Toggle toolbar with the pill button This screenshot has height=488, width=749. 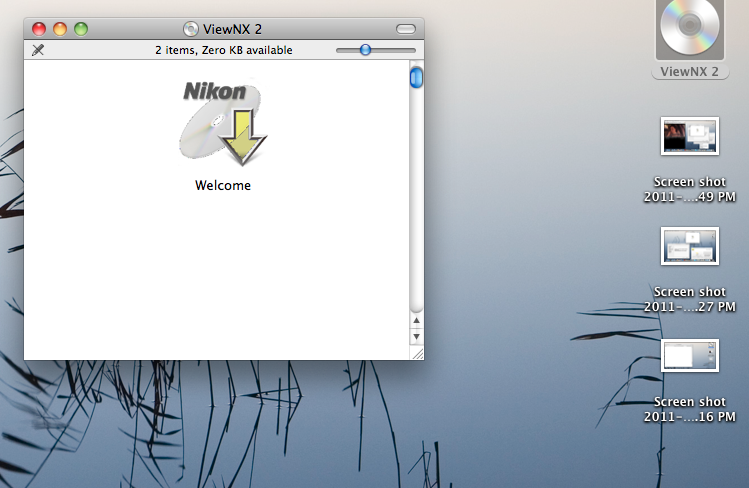406,29
